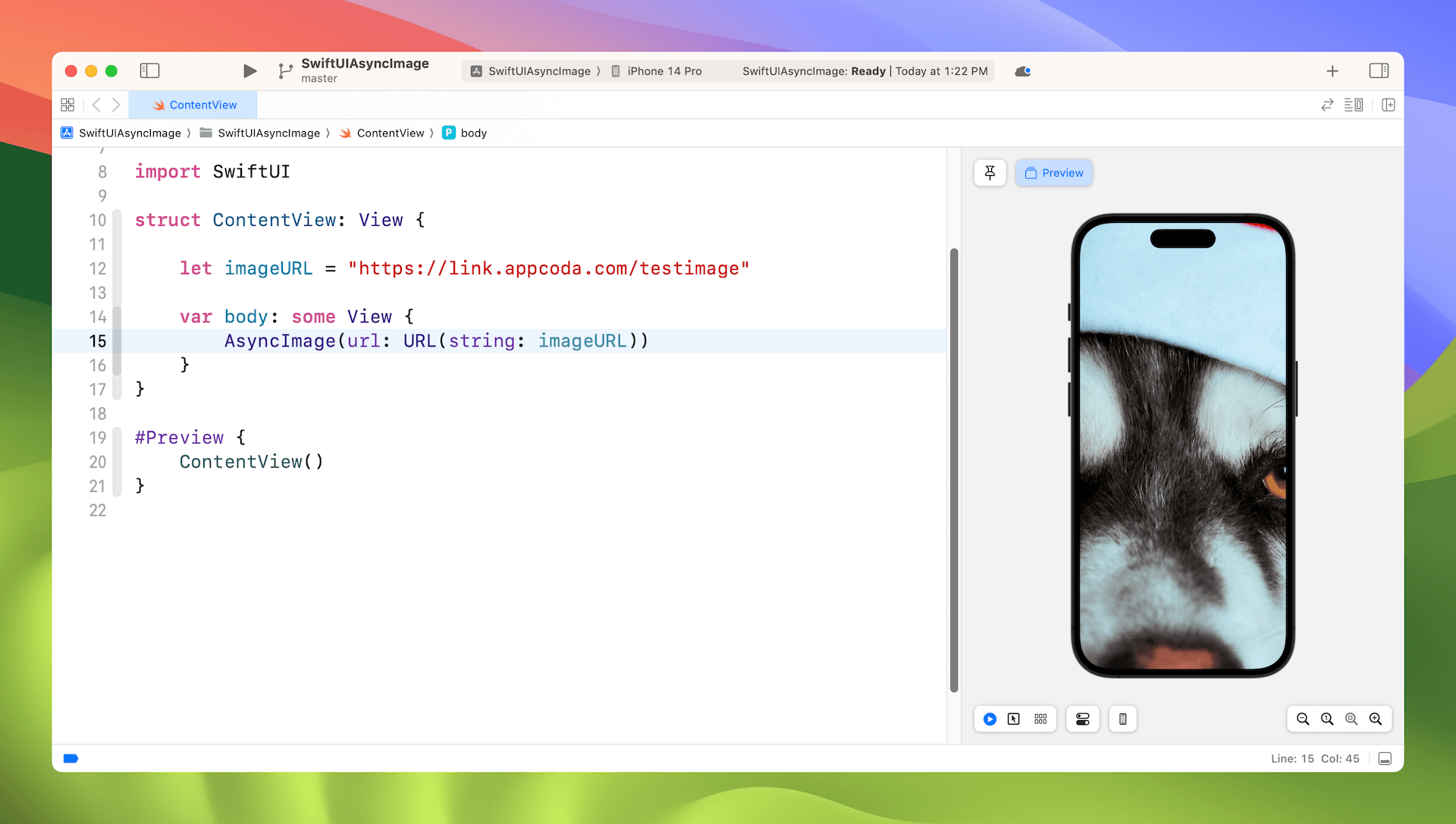Zoom out the canvas preview
1456x824 pixels.
(1303, 719)
